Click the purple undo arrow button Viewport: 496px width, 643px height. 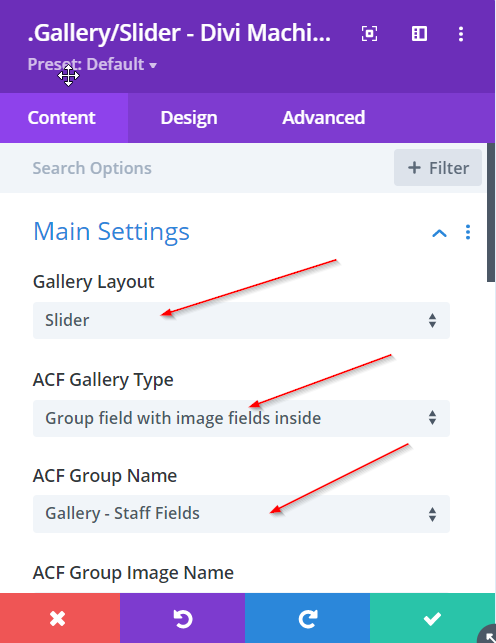(182, 618)
